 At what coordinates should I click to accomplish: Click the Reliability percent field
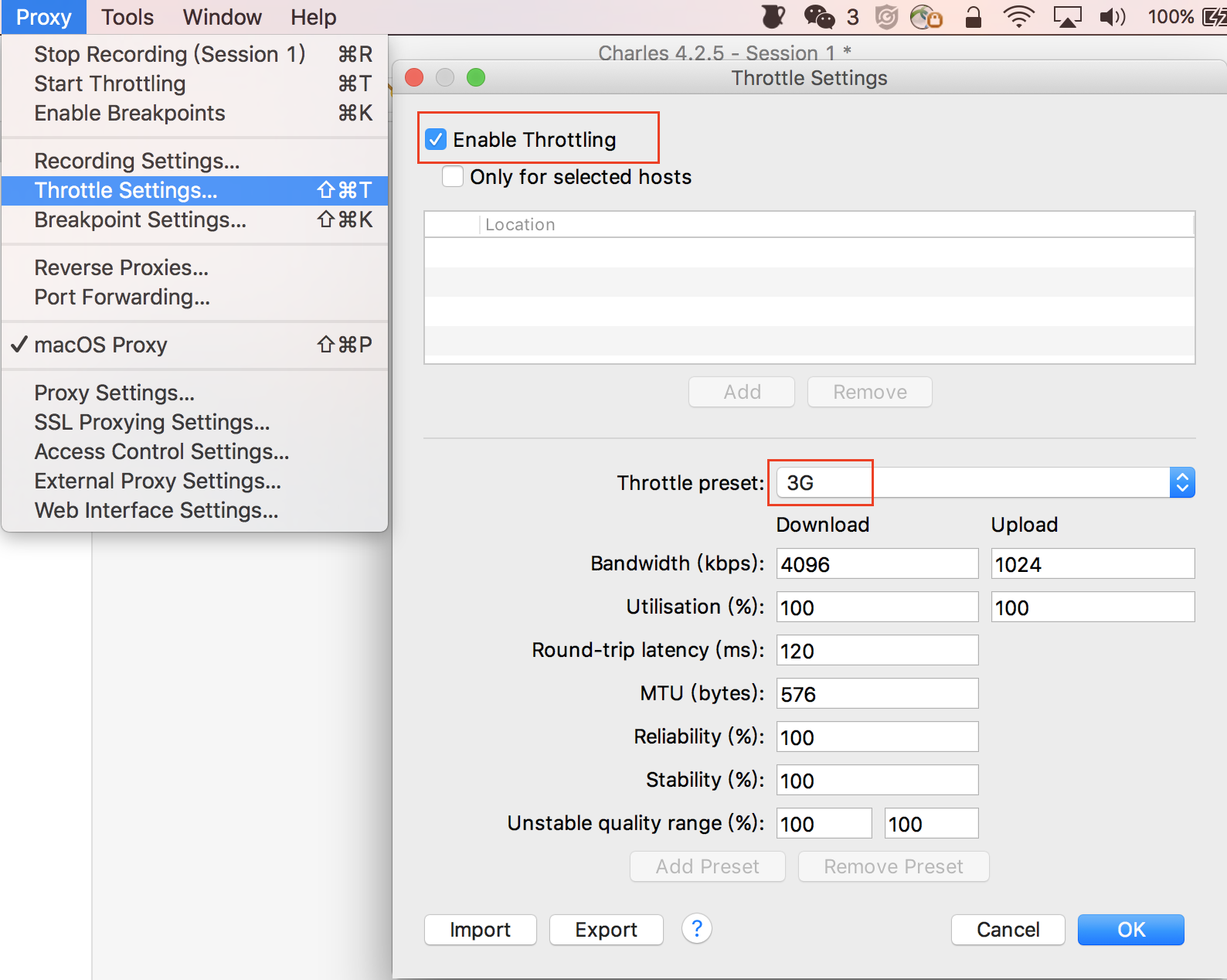click(878, 737)
